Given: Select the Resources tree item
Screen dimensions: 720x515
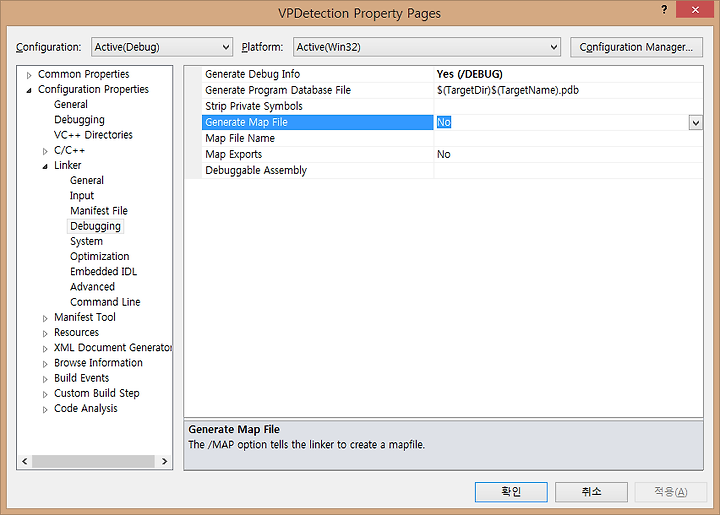Looking at the screenshot, I should 76,332.
